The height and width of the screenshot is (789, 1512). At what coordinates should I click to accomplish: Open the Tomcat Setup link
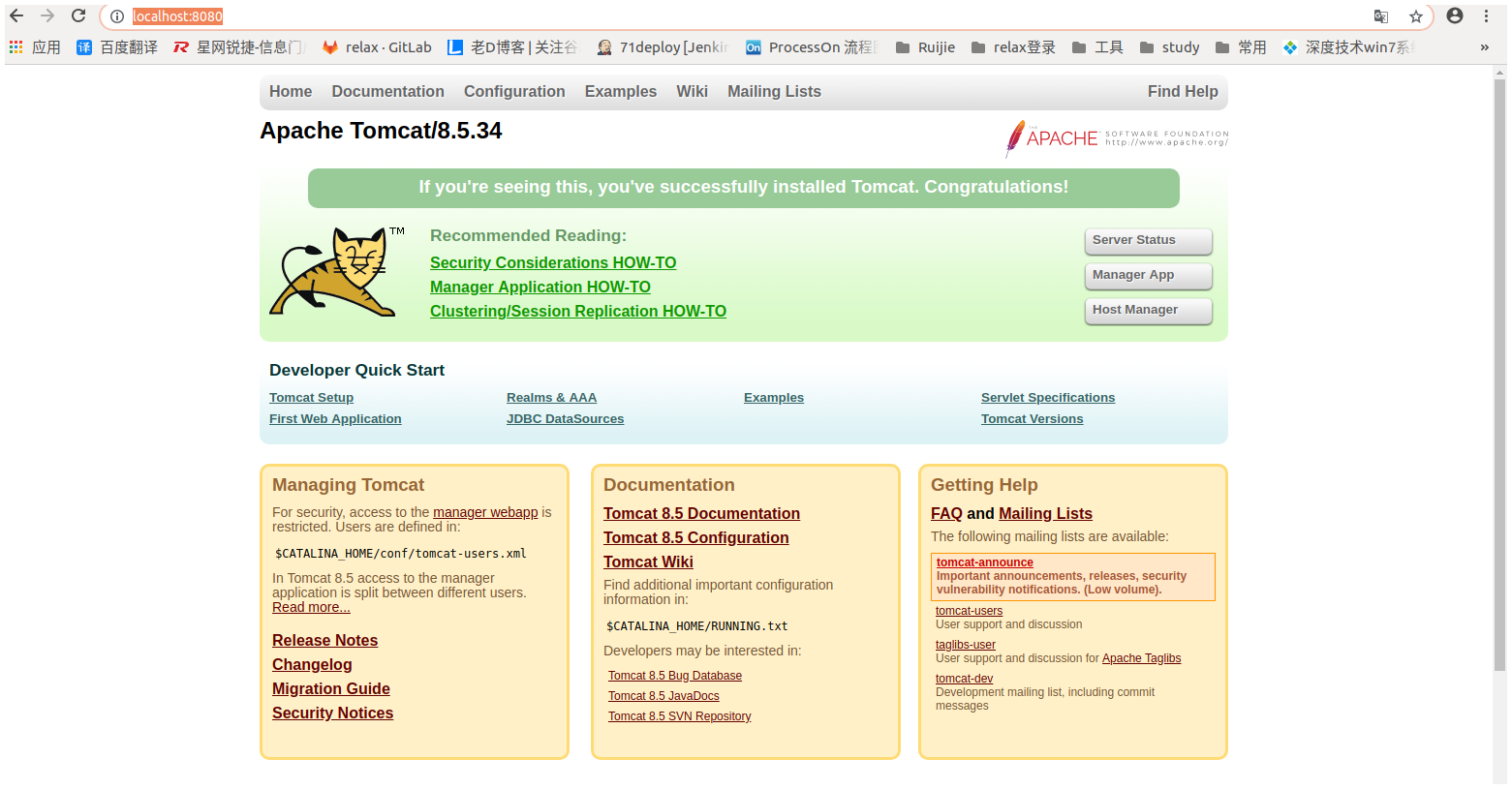(311, 398)
